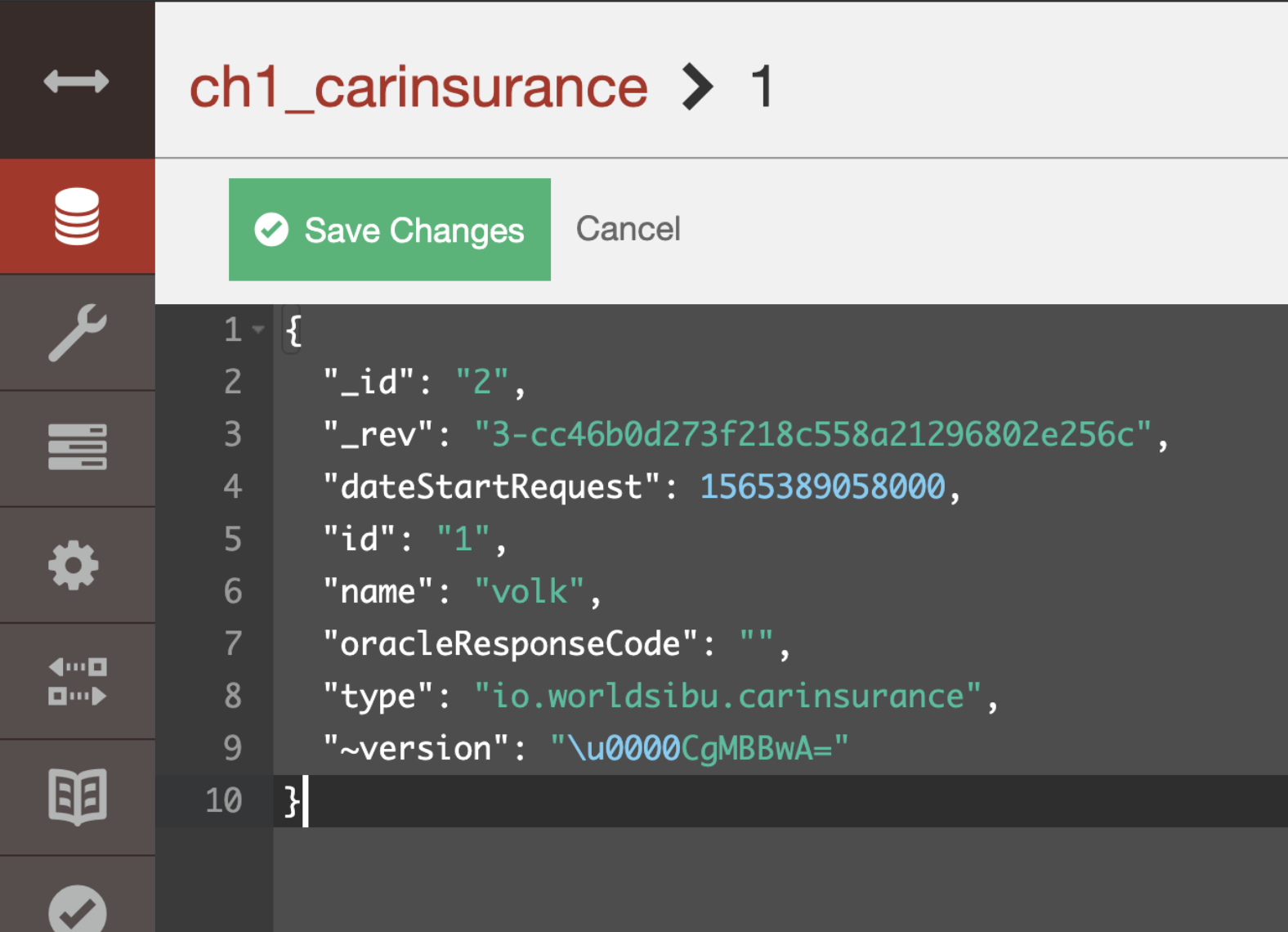Go to Active Tasks in the sidebar

tap(77, 447)
